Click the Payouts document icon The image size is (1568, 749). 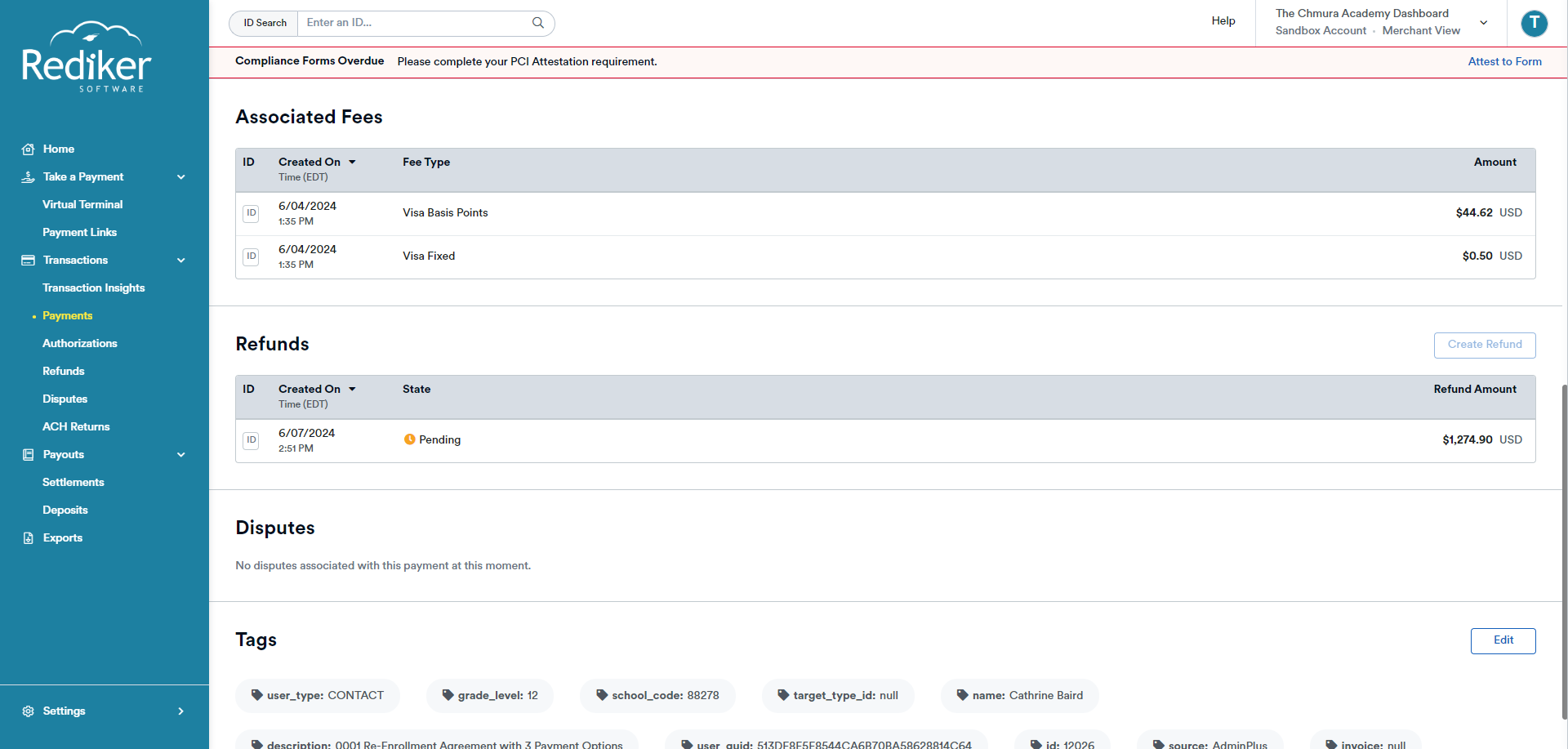28,455
